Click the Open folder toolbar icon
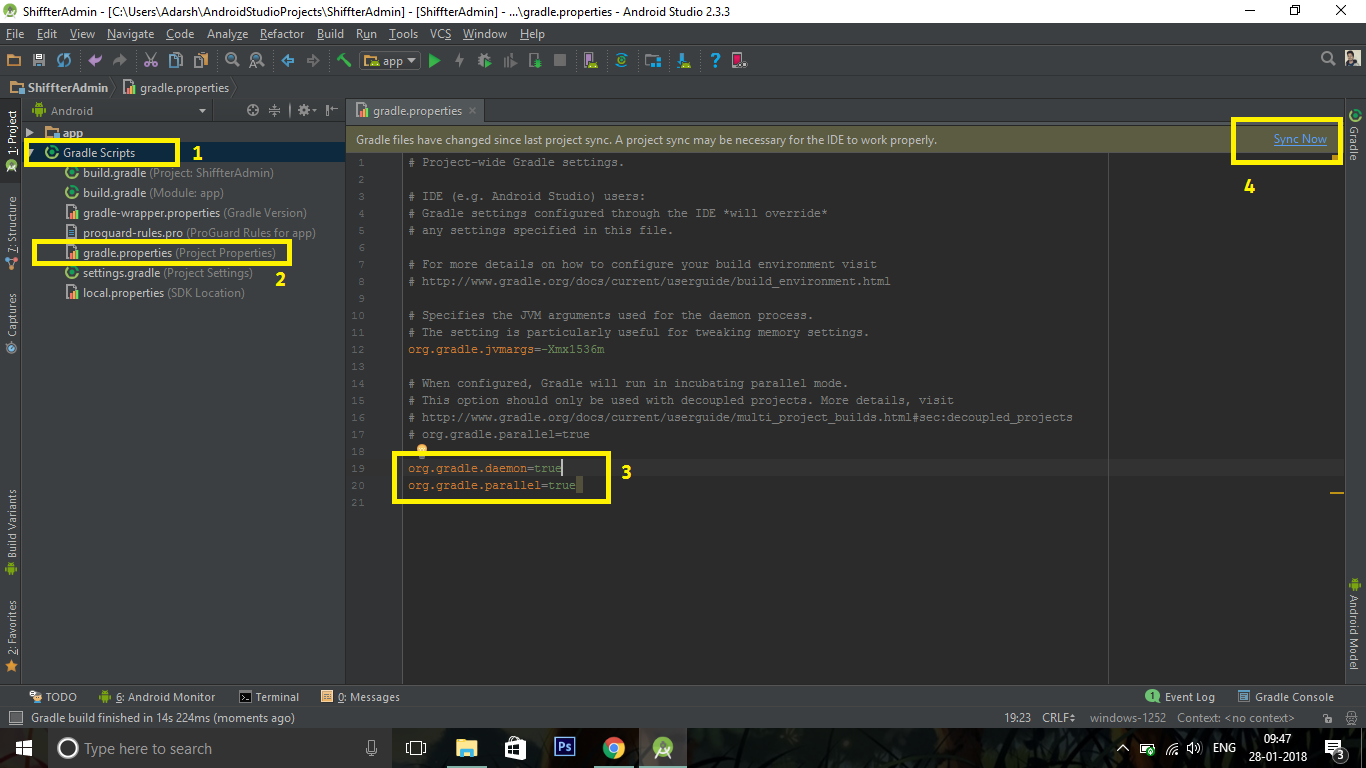The image size is (1366, 768). point(14,61)
